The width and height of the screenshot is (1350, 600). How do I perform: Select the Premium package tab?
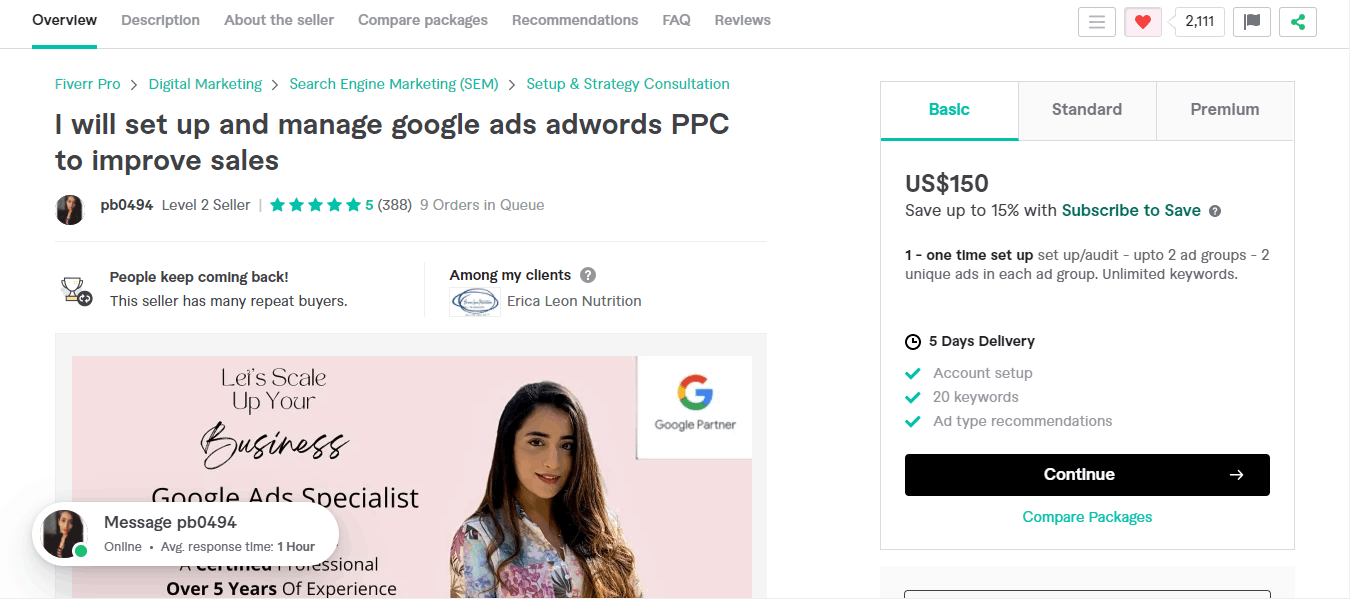(1225, 110)
